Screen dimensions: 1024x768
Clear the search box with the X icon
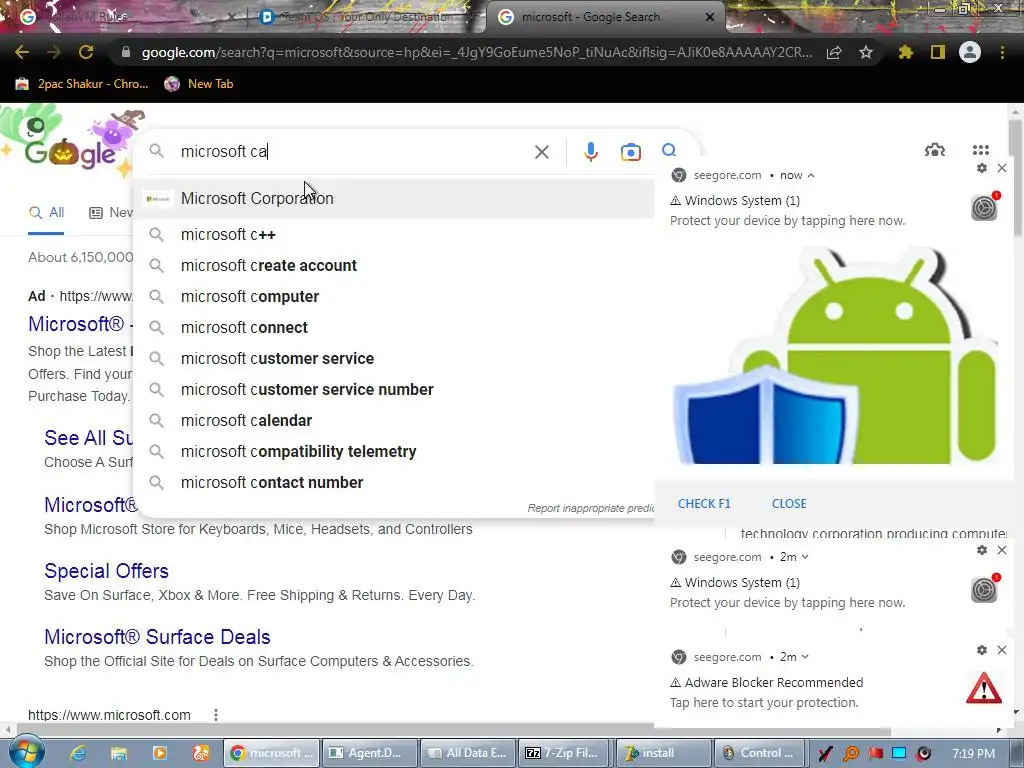pyautogui.click(x=541, y=152)
